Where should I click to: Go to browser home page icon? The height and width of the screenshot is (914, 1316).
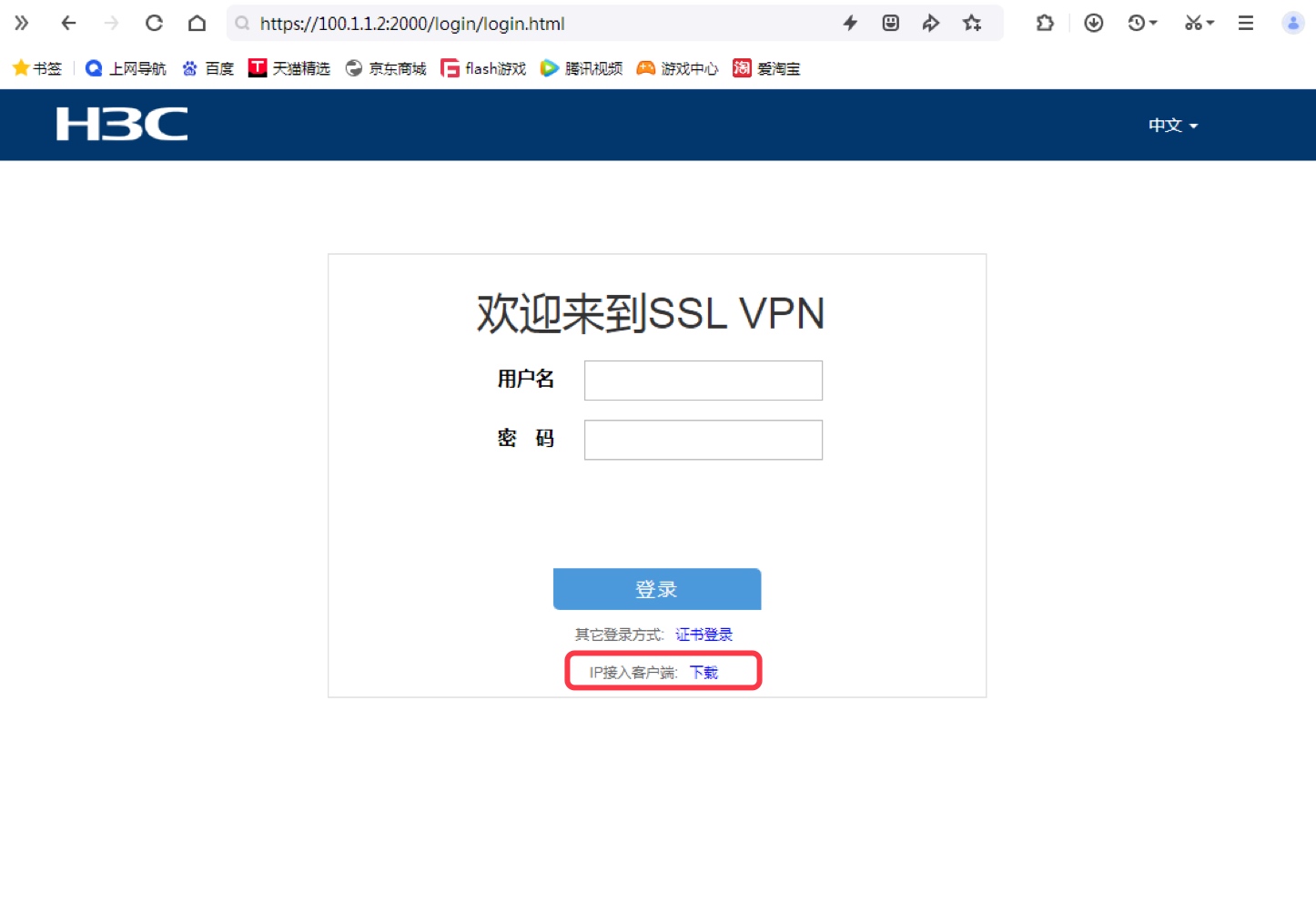(x=197, y=24)
